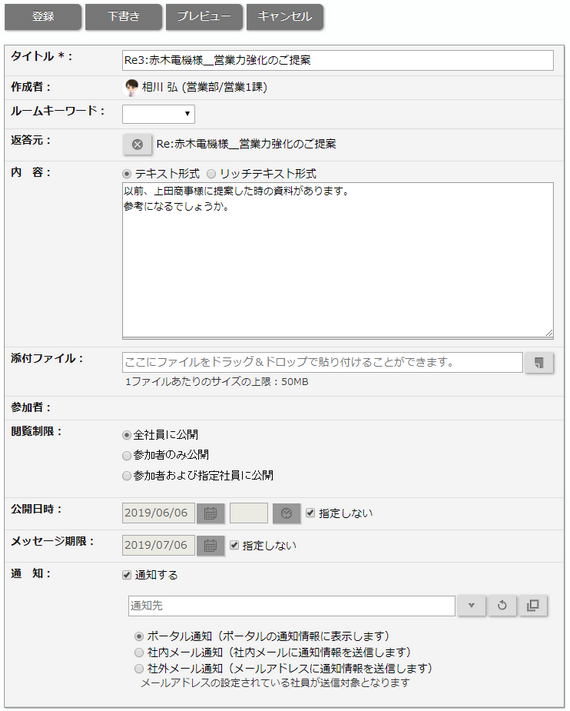This screenshot has height=711, width=570.
Task: Click the attach file icon button
Action: click(539, 363)
